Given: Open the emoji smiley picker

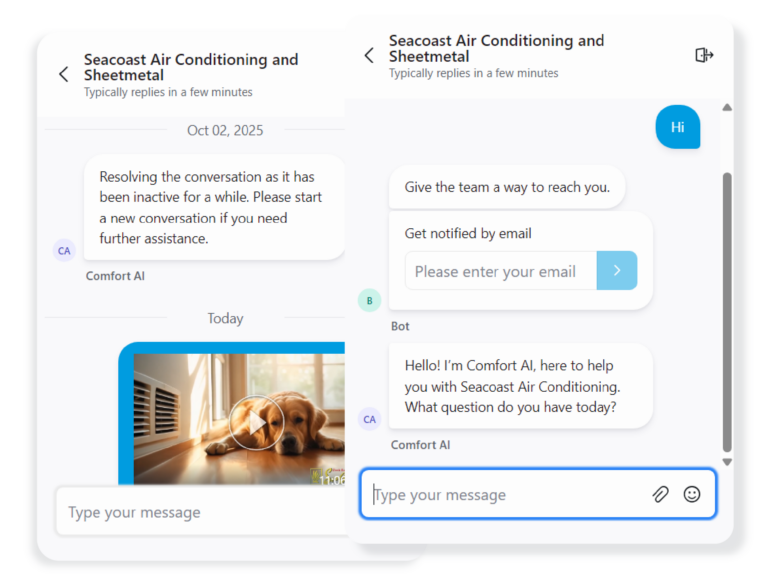Looking at the screenshot, I should click(x=692, y=494).
